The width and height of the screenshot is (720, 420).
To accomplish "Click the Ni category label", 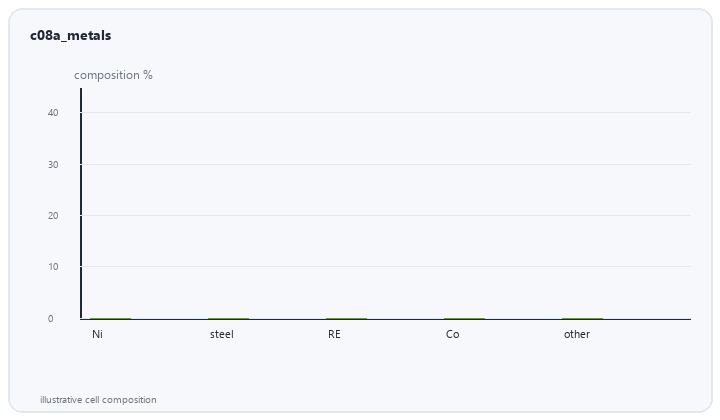I will [97, 334].
